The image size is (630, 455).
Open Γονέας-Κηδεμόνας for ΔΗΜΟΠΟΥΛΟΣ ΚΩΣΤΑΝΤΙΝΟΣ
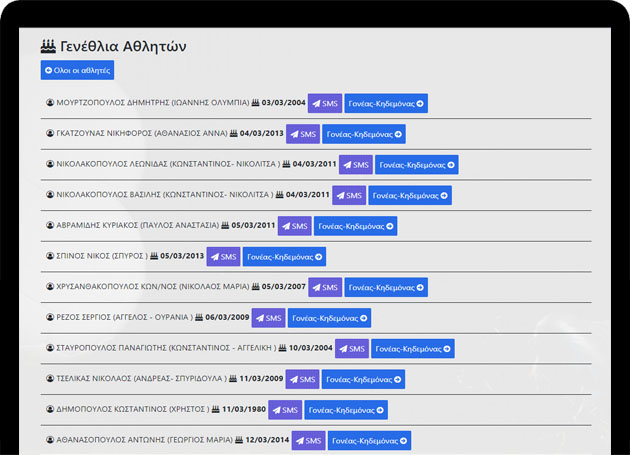346,410
